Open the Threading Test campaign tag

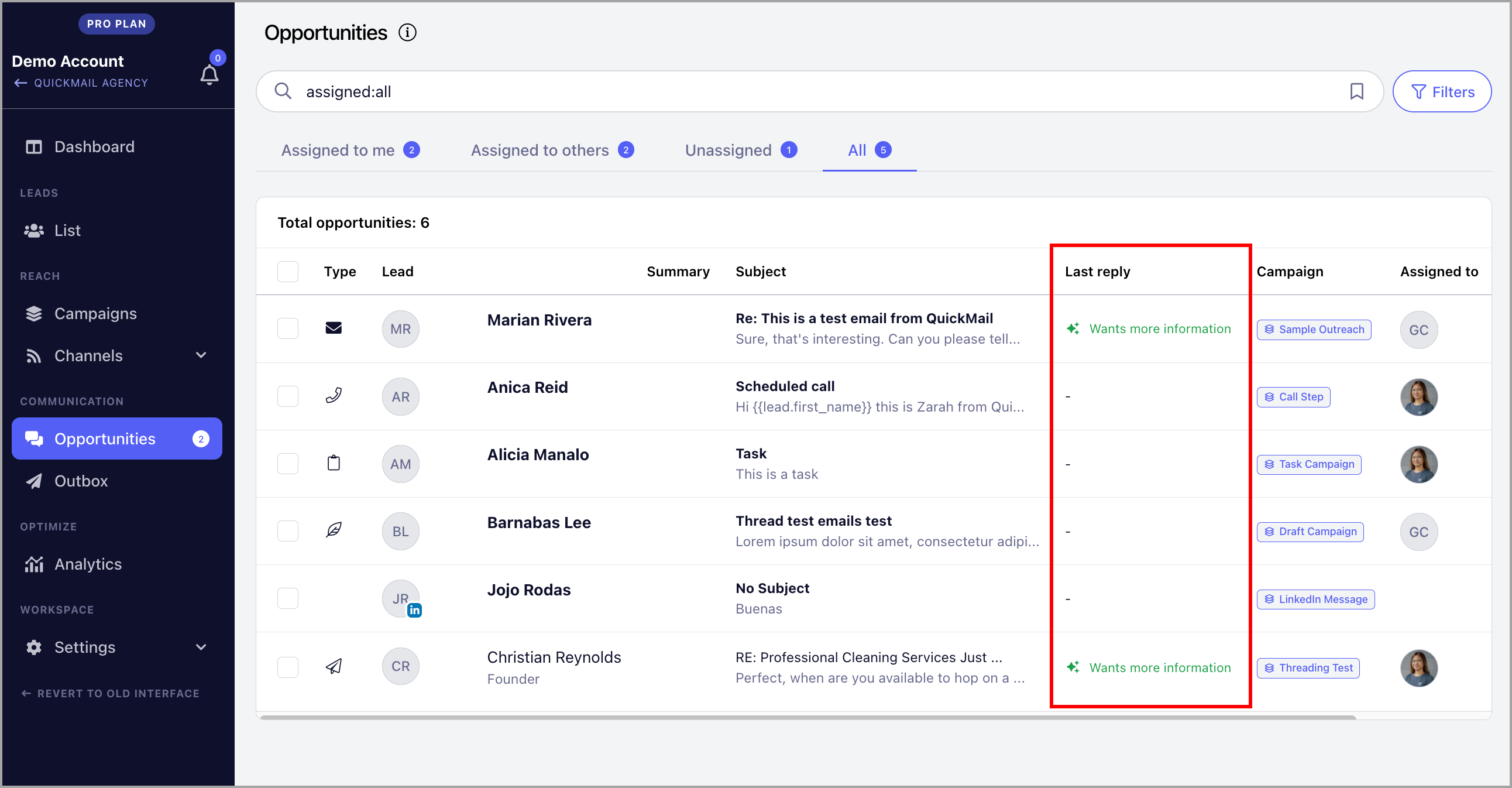point(1308,668)
